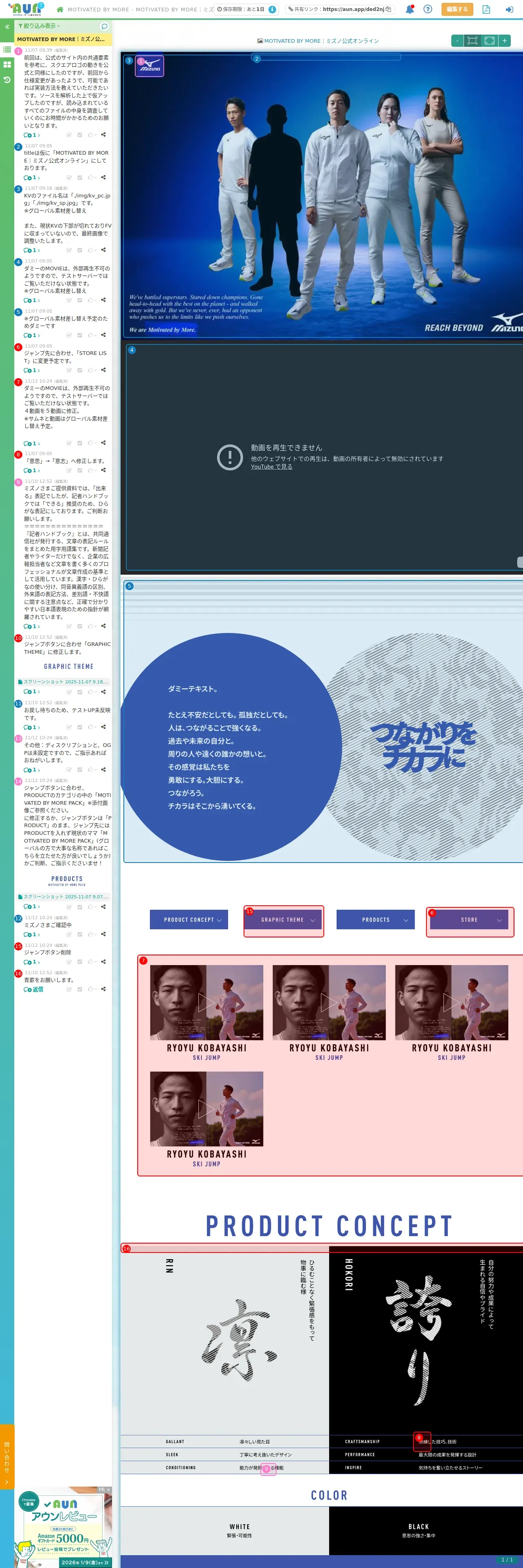
Task: Open reaction dropdown arrow on comment 4
Action: 96,300
